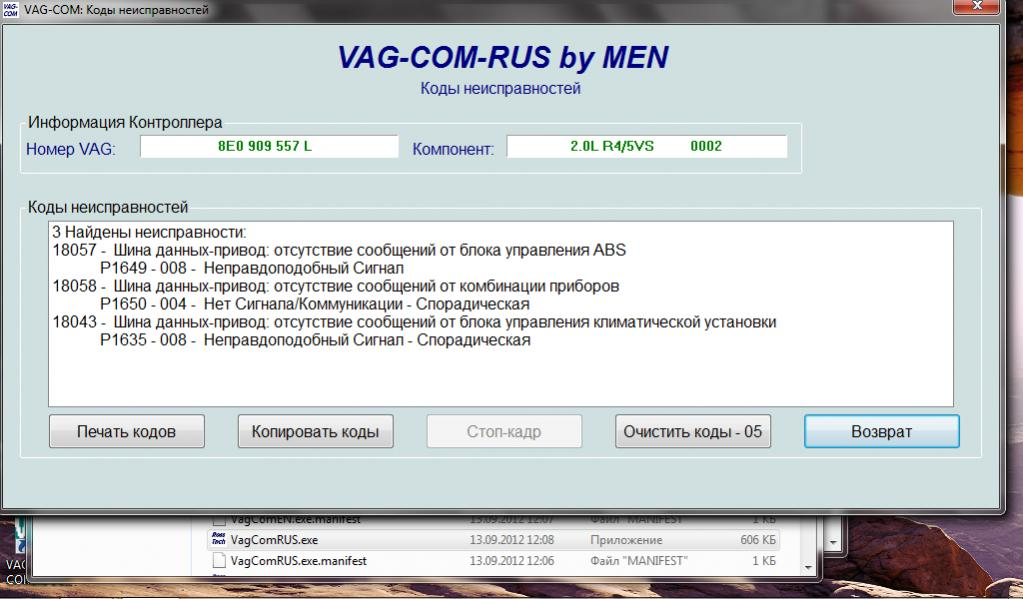The image size is (1023, 599).
Task: Clear fault codes with Очистить коды - 05
Action: (692, 432)
